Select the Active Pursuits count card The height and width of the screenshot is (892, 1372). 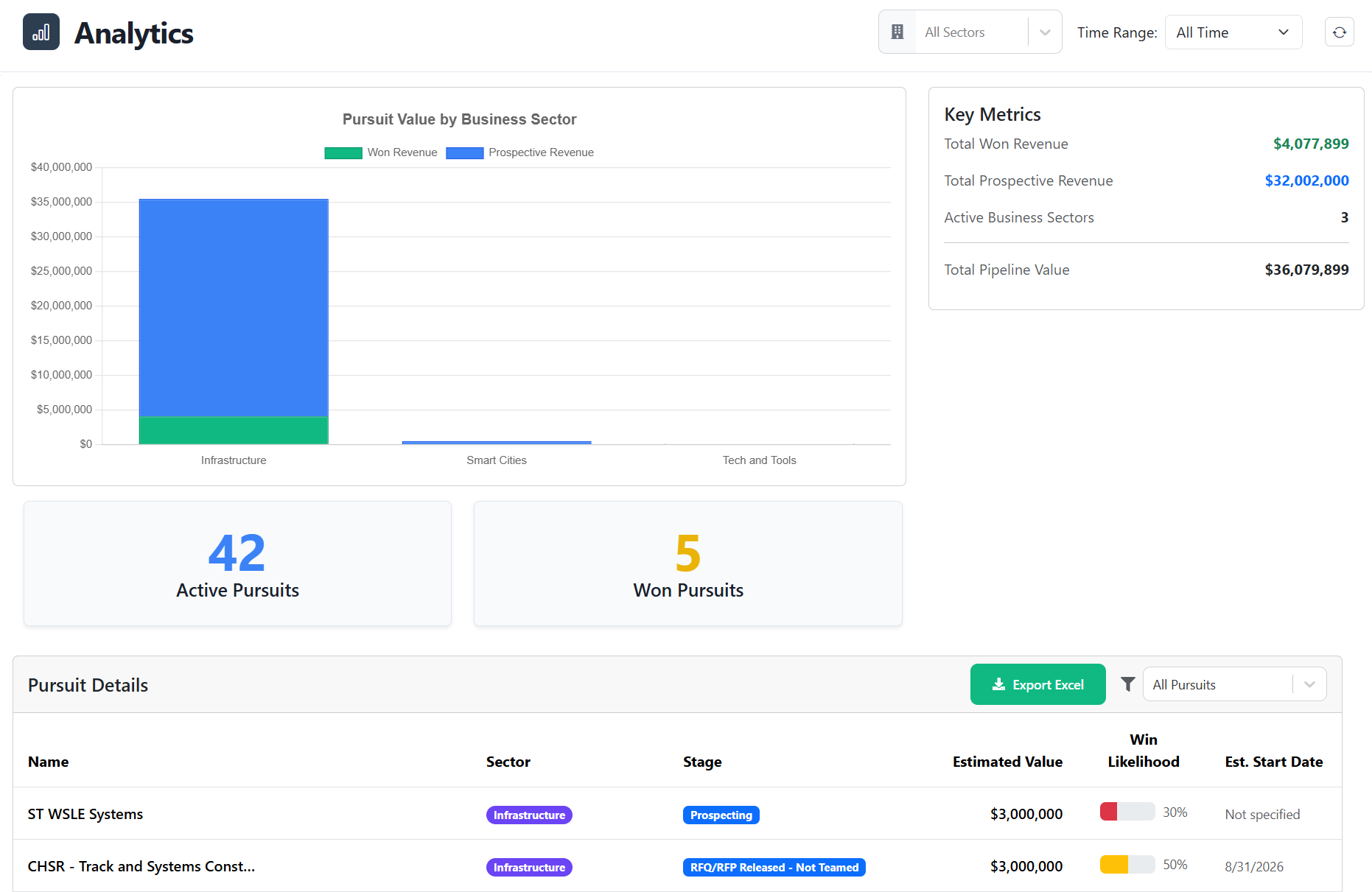coord(237,563)
